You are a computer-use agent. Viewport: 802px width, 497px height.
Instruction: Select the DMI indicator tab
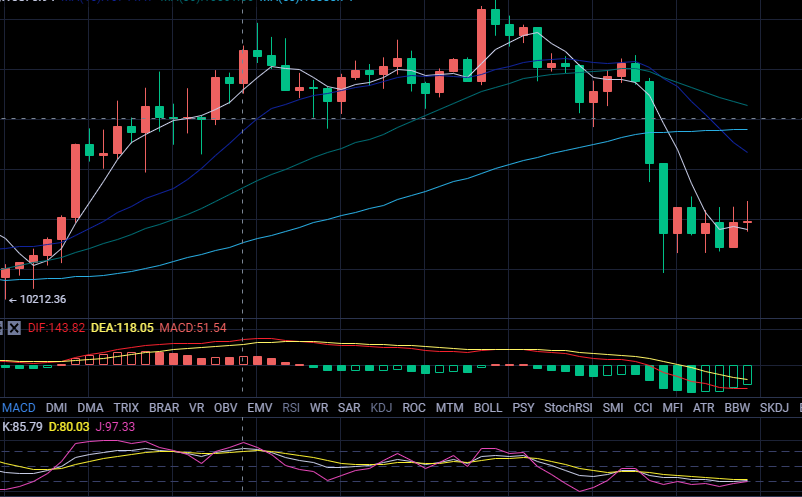(x=55, y=407)
